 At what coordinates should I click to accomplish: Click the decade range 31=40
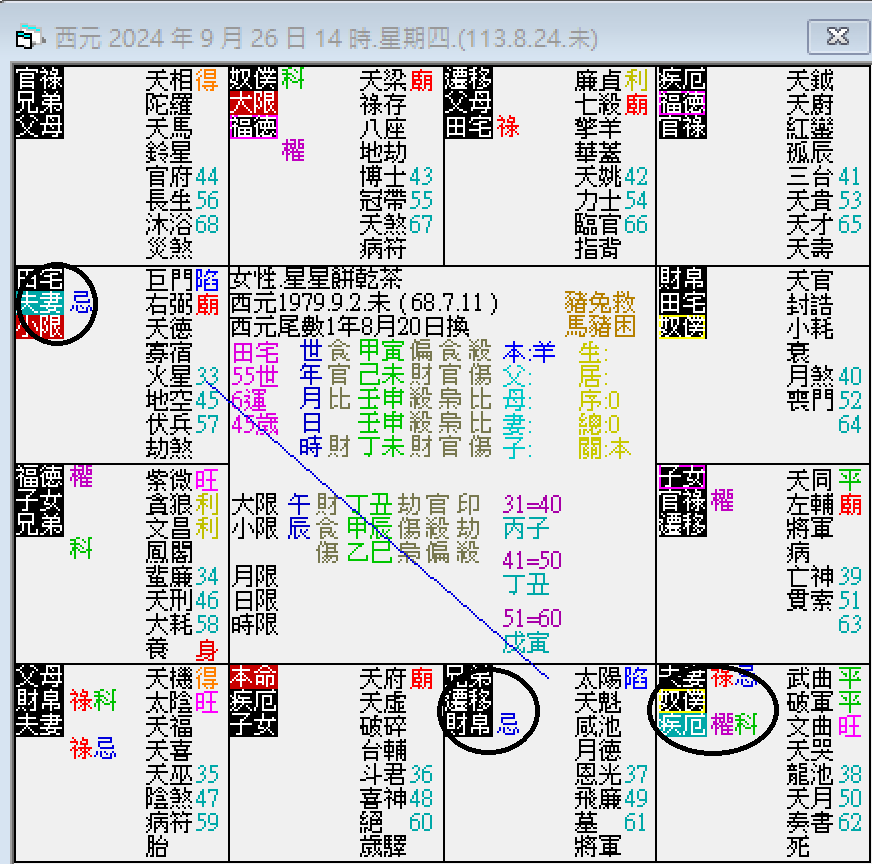point(532,504)
